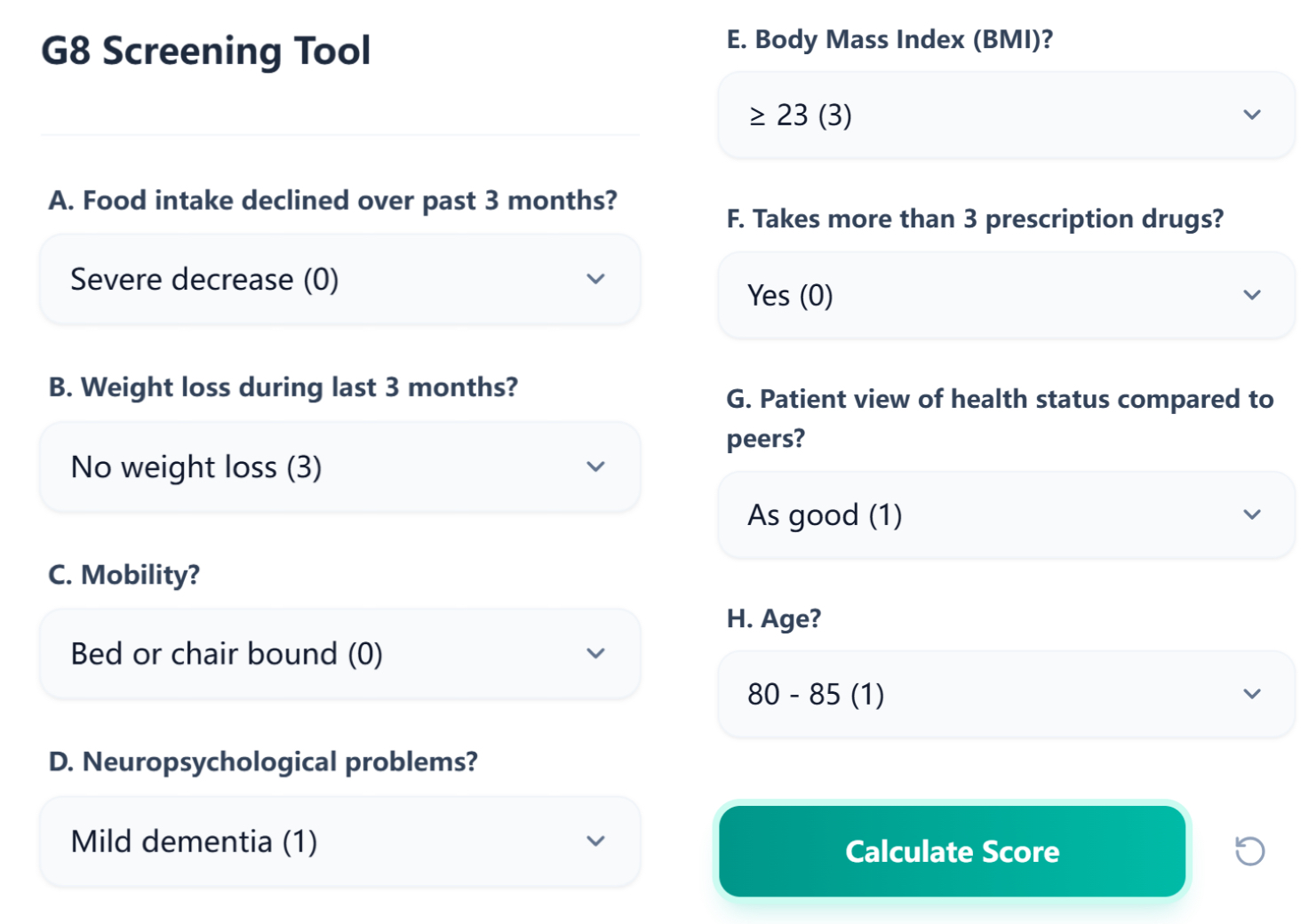Click the chevron on the Mobility dropdown

596,654
